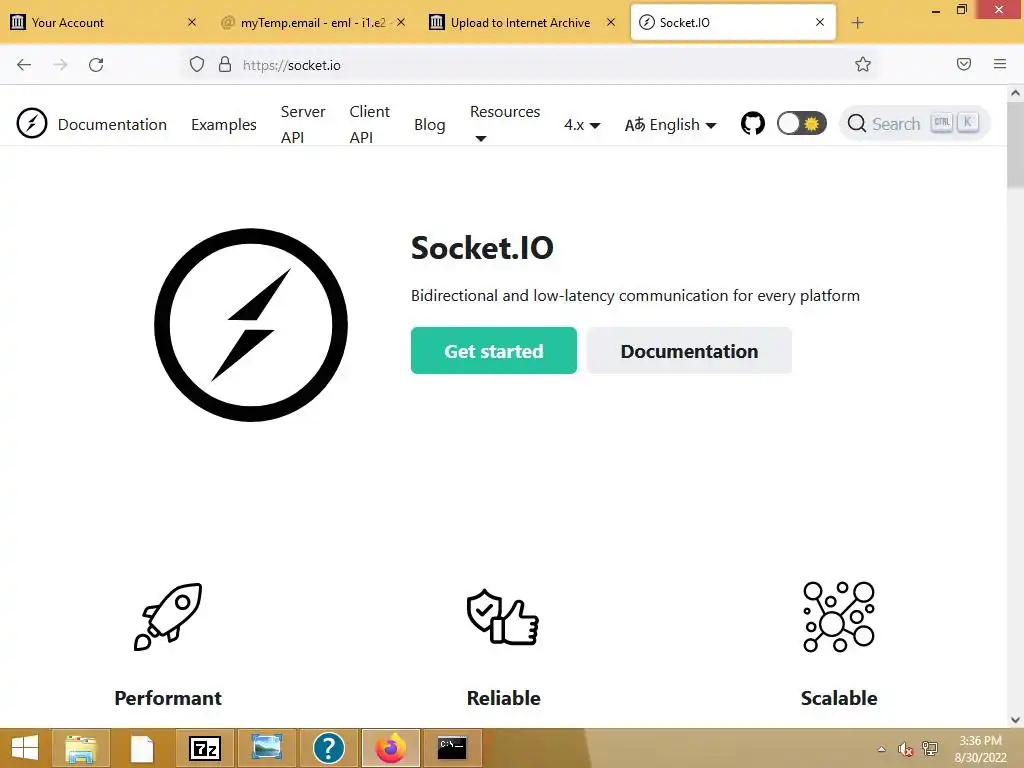The height and width of the screenshot is (768, 1024).
Task: Open Command Prompt from taskbar
Action: tap(452, 748)
